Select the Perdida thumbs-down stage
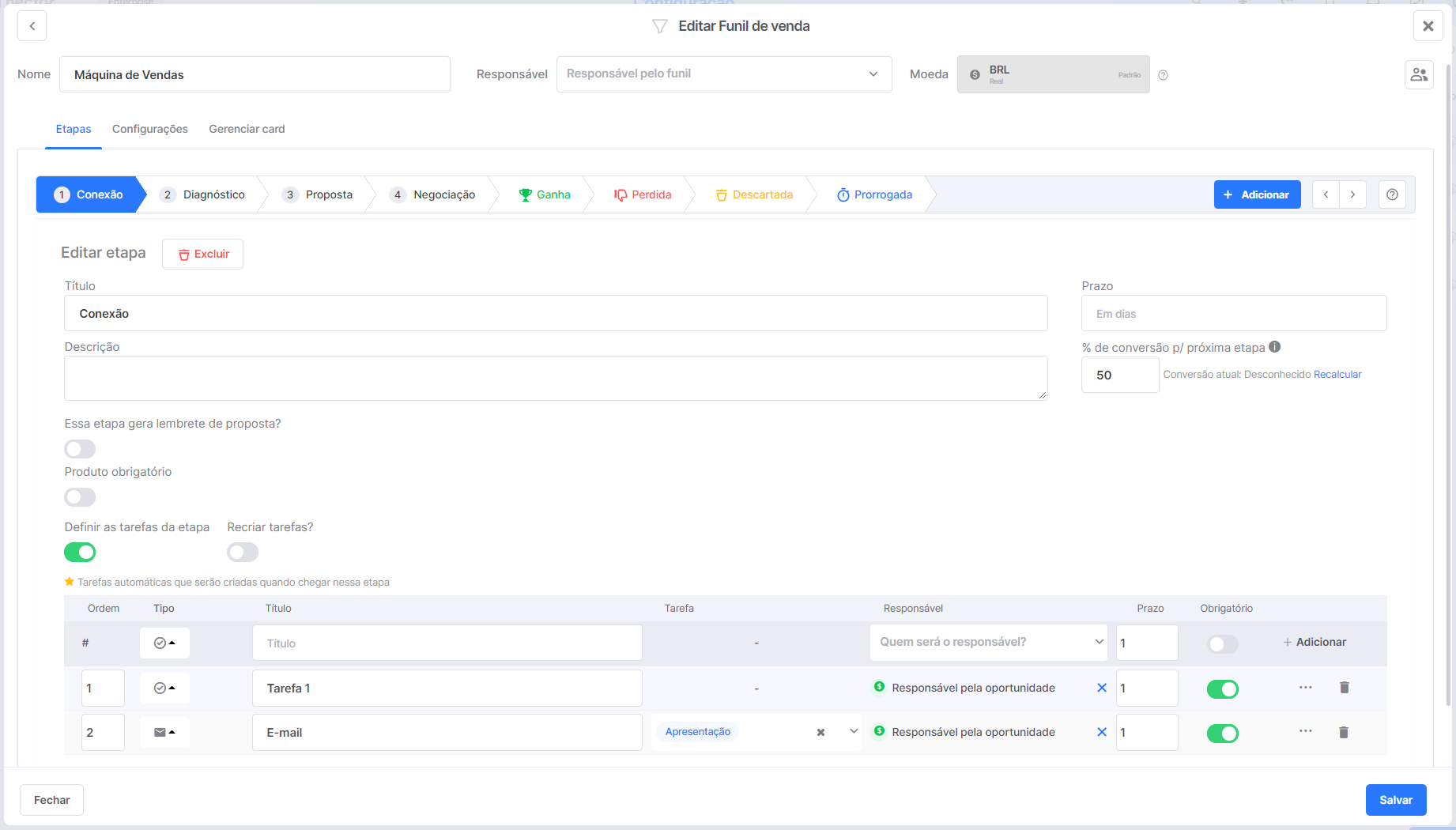This screenshot has width=1456, height=830. coord(642,194)
